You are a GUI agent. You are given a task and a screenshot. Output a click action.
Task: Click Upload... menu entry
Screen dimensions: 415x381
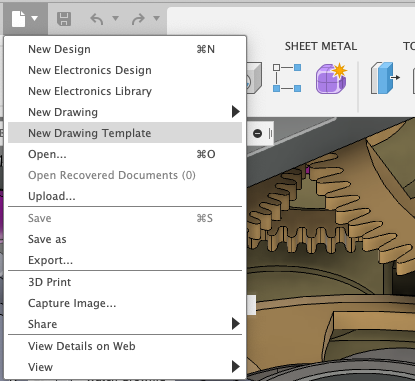125,196
